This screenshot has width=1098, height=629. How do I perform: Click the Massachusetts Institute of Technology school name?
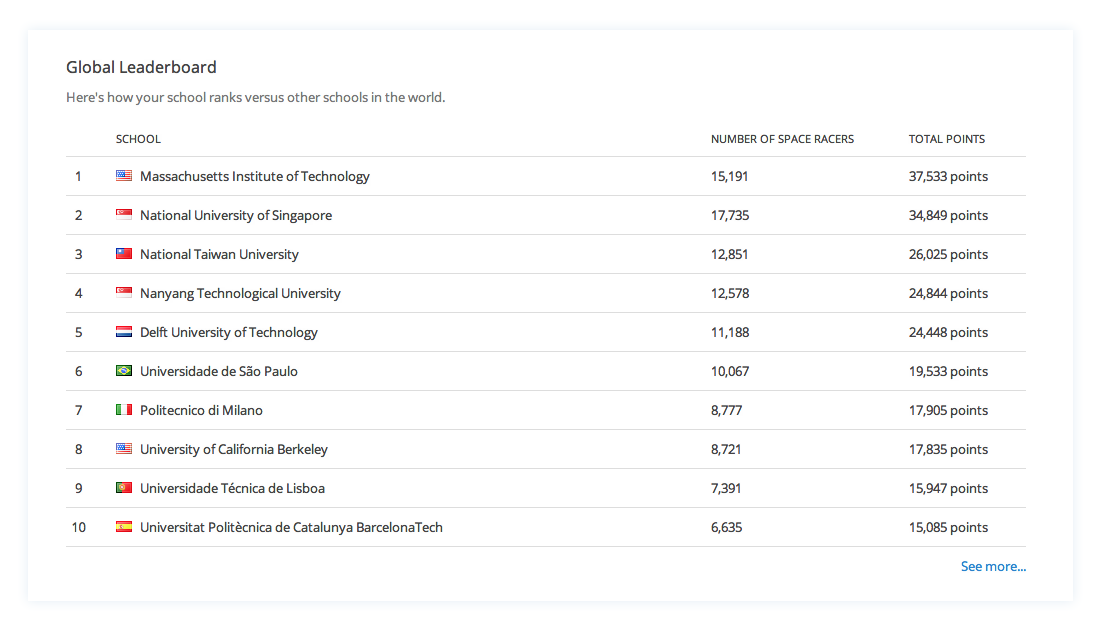(x=254, y=176)
